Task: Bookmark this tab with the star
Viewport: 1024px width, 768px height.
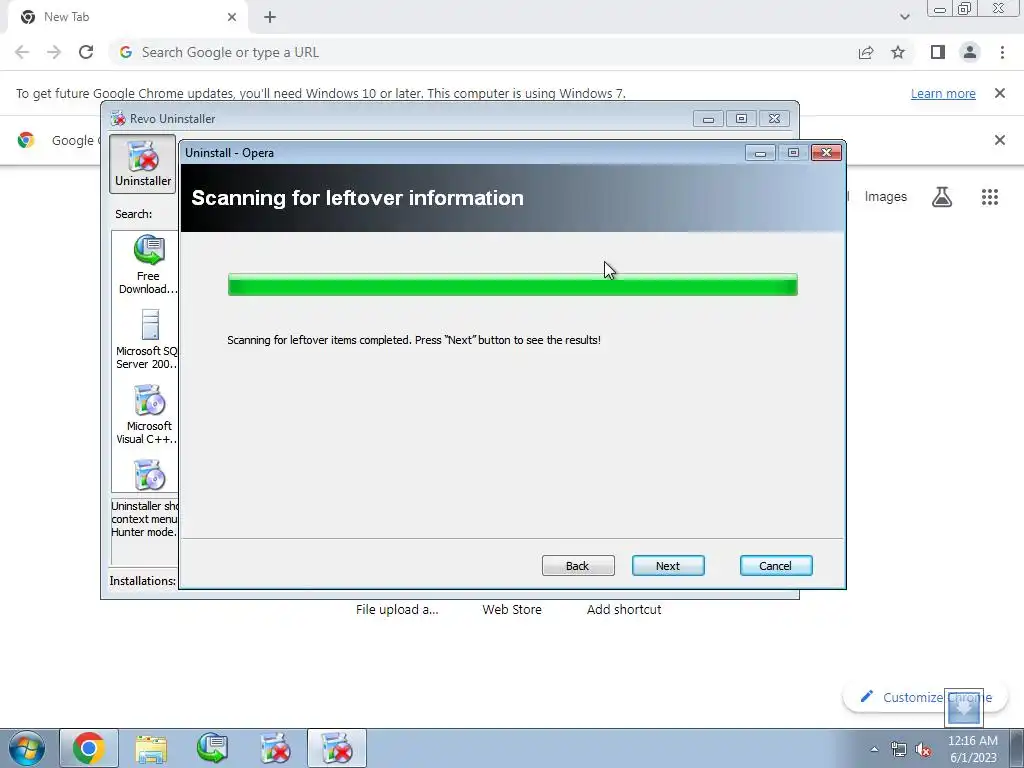Action: pos(898,52)
